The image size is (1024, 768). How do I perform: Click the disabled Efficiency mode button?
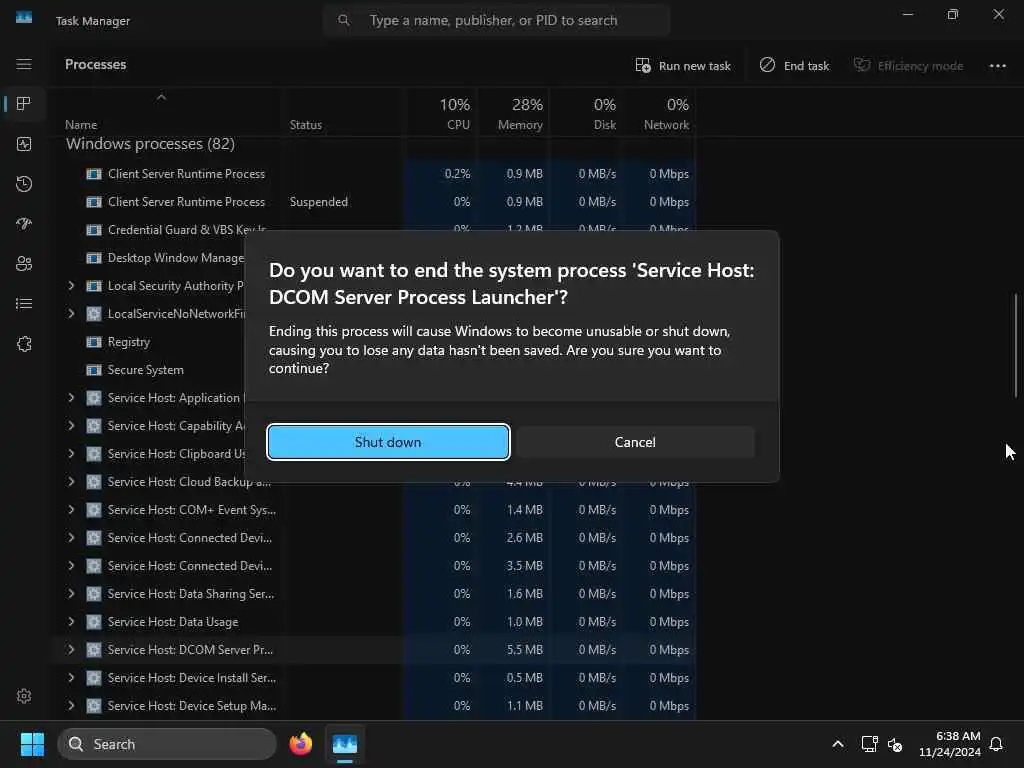[x=908, y=65]
